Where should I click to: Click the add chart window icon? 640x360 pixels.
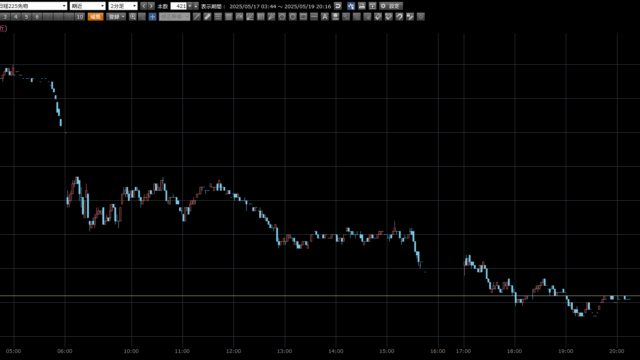372,6
